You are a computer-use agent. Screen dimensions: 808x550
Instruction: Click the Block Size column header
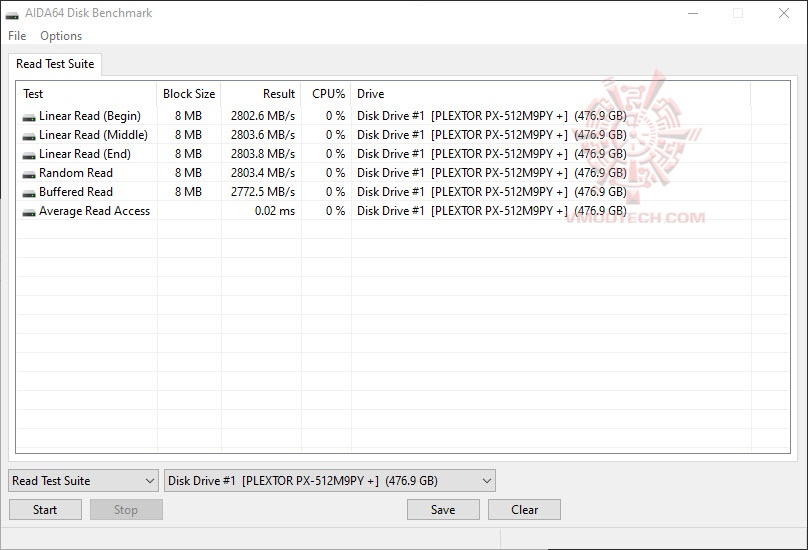[x=189, y=94]
